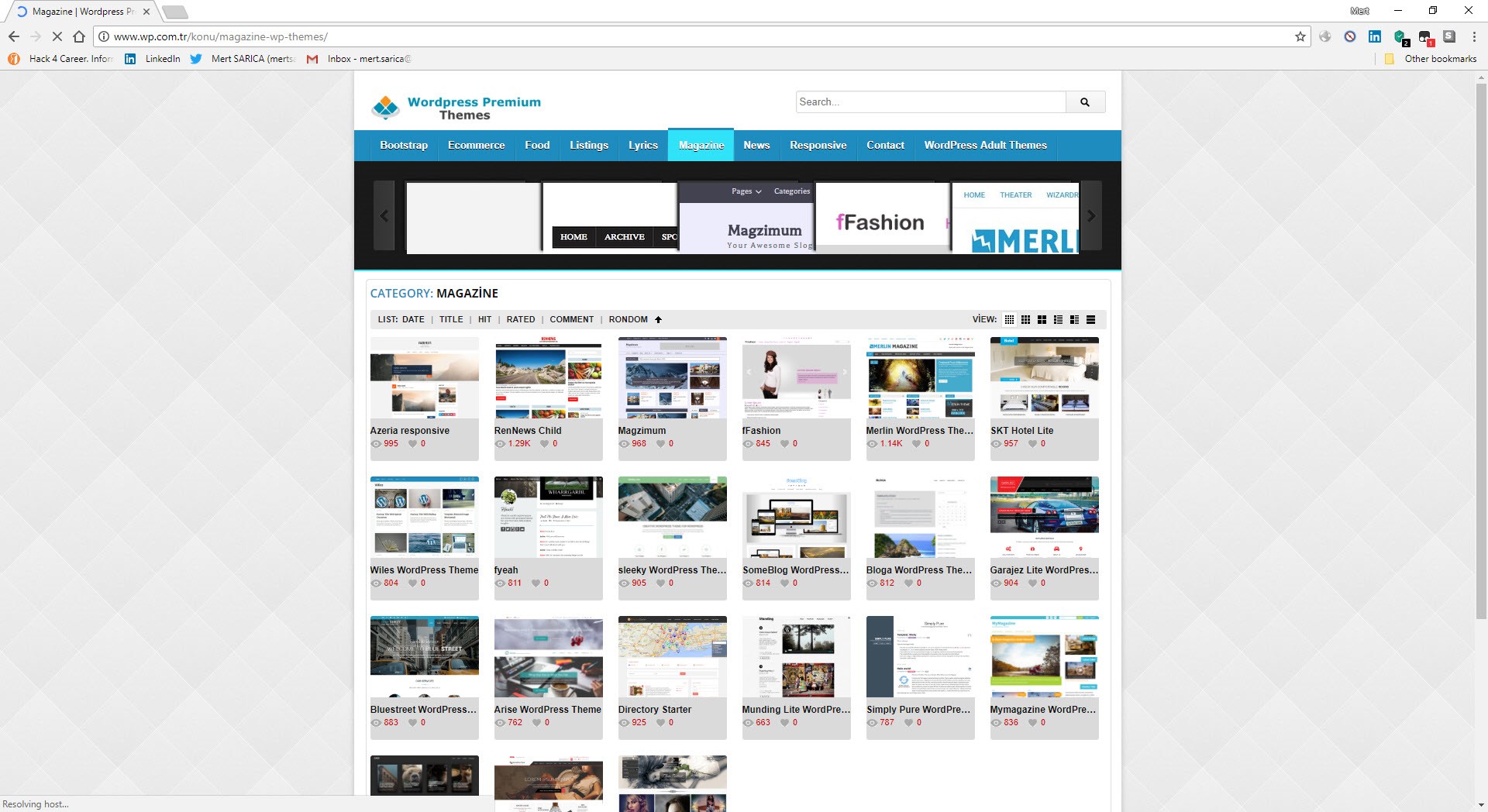Screen dimensions: 1488x812
Task: Click the red blocked extension icon
Action: click(x=1350, y=36)
